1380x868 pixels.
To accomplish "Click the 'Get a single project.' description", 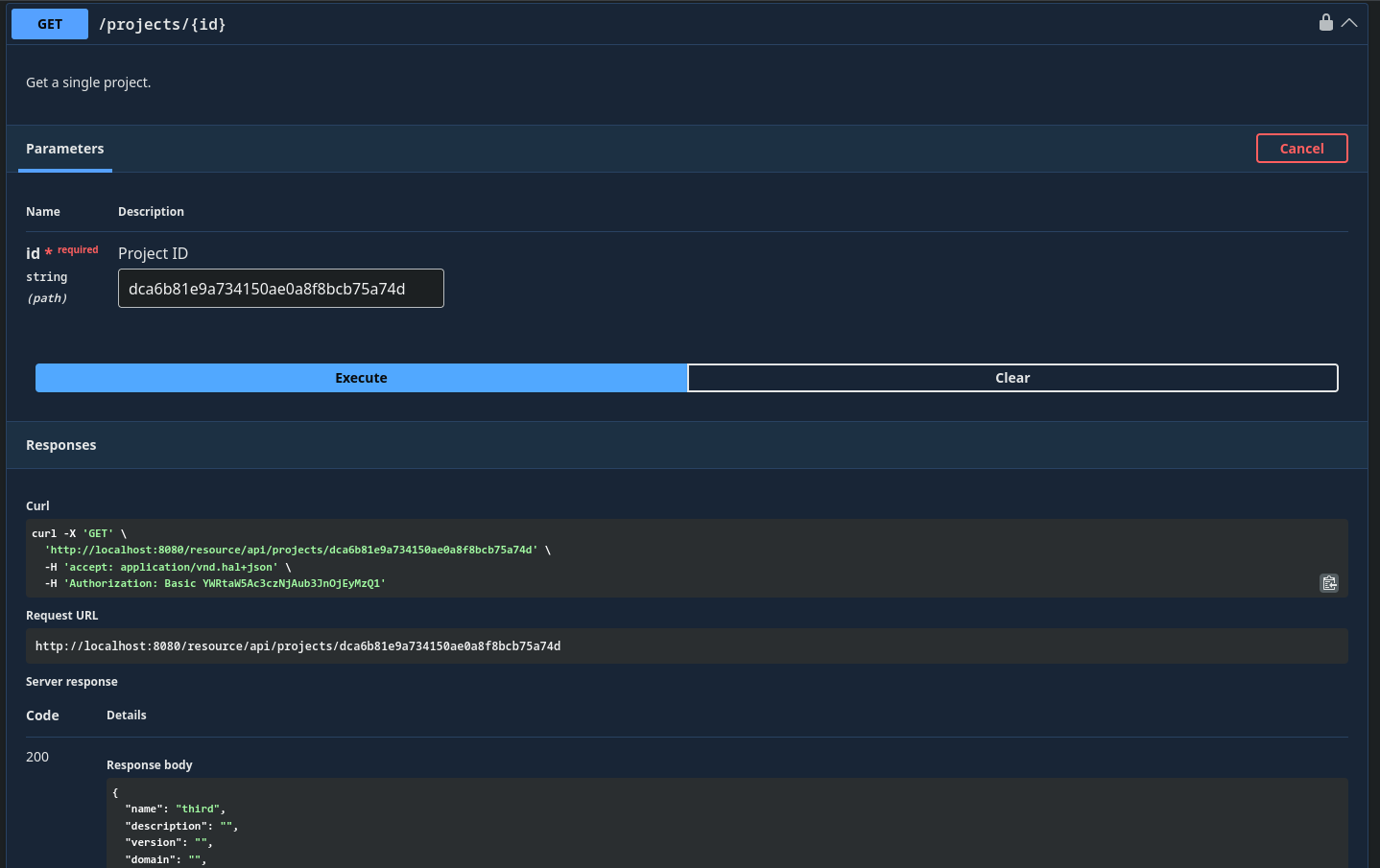I will (88, 82).
